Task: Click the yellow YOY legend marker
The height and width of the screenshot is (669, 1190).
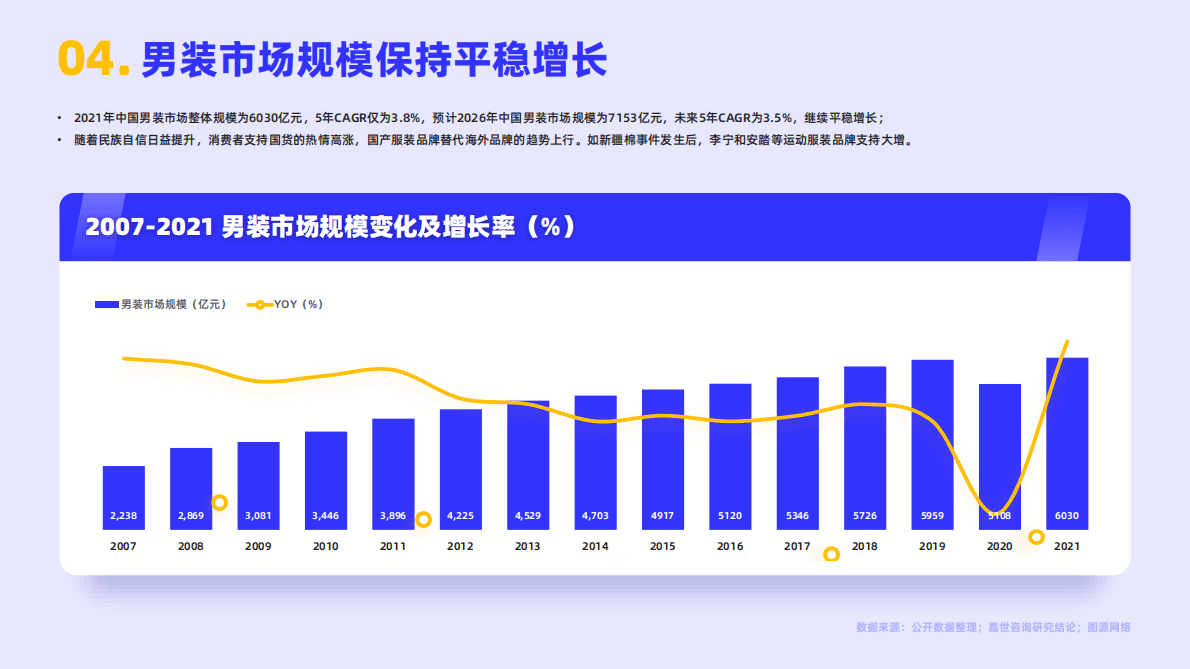Action: click(x=258, y=304)
